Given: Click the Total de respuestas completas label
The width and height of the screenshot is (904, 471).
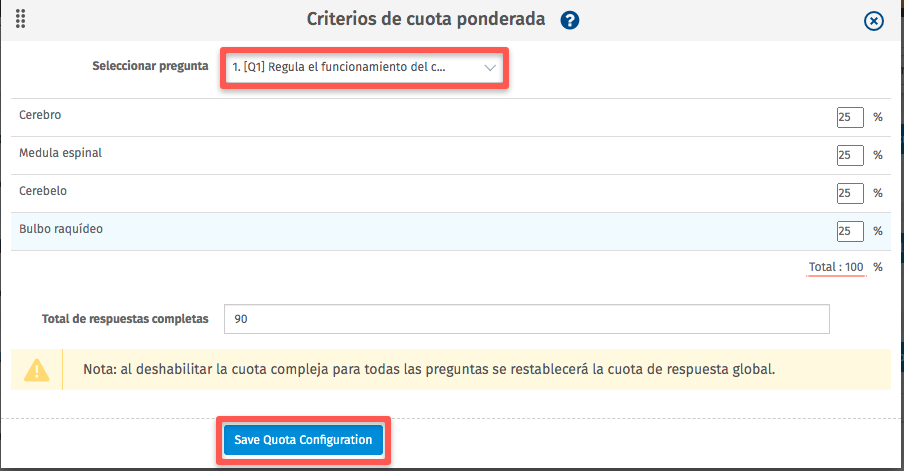Looking at the screenshot, I should coord(125,319).
